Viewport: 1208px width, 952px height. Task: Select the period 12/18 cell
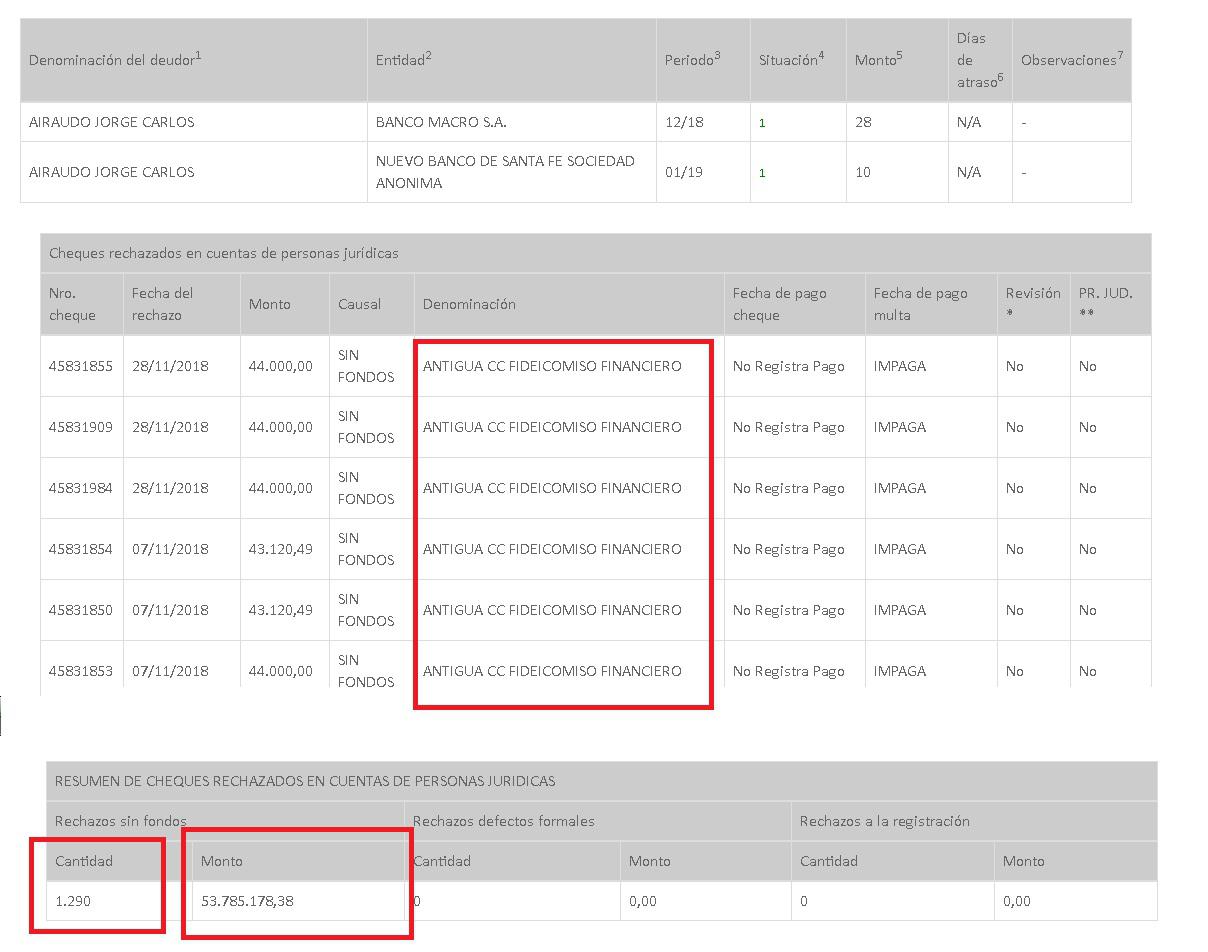pos(684,122)
